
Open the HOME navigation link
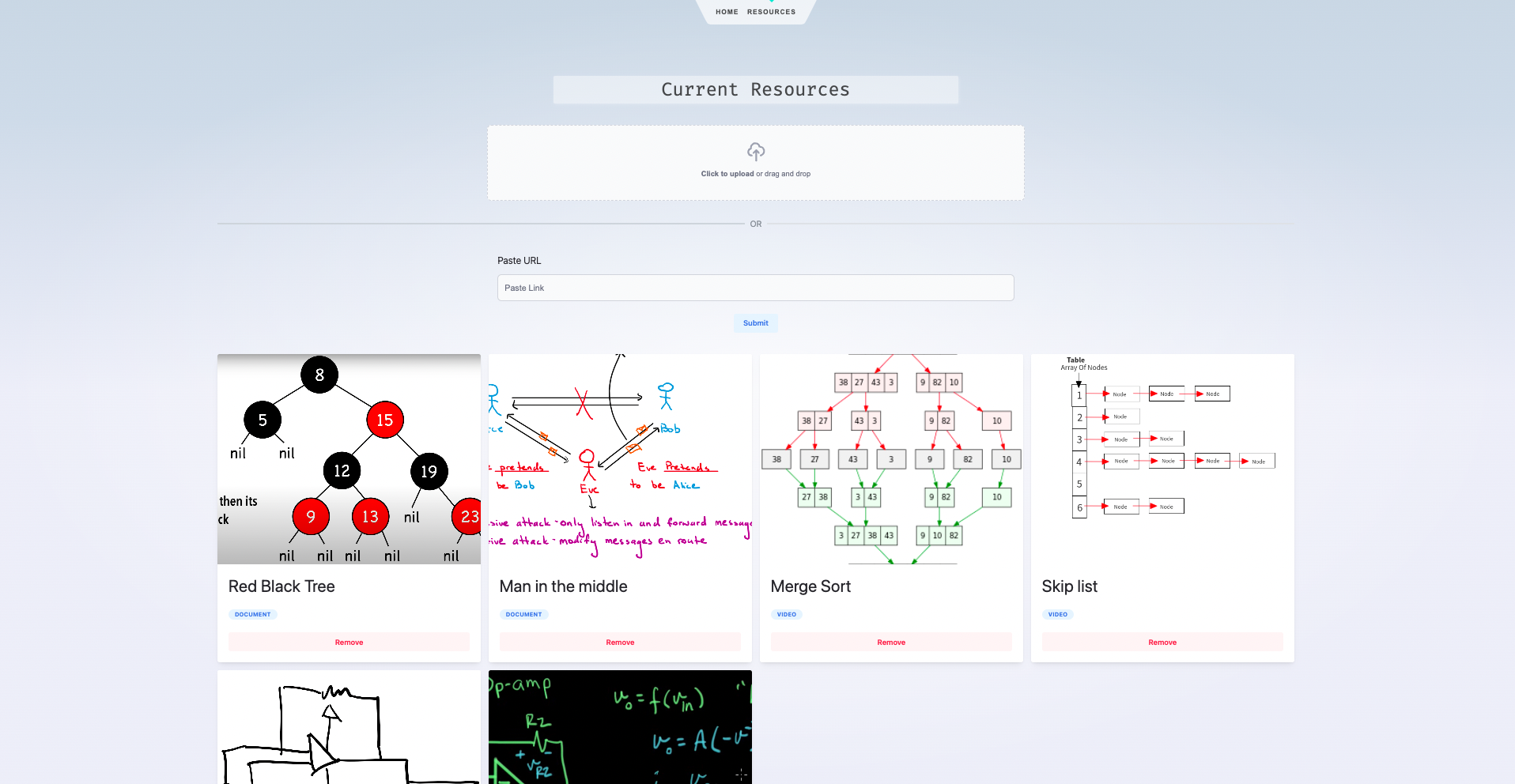[x=727, y=12]
